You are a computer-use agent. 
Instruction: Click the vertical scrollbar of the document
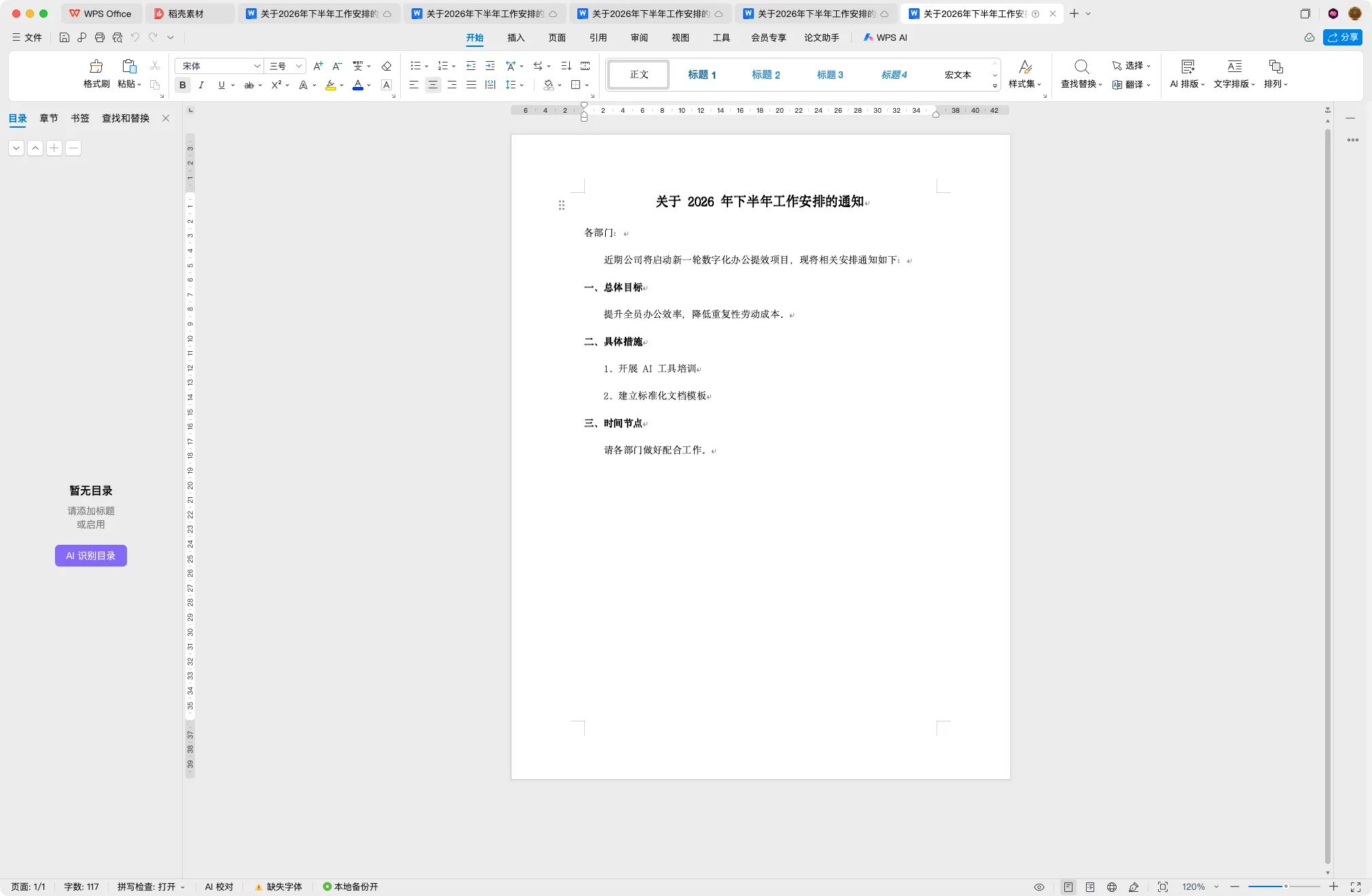[x=1328, y=496]
